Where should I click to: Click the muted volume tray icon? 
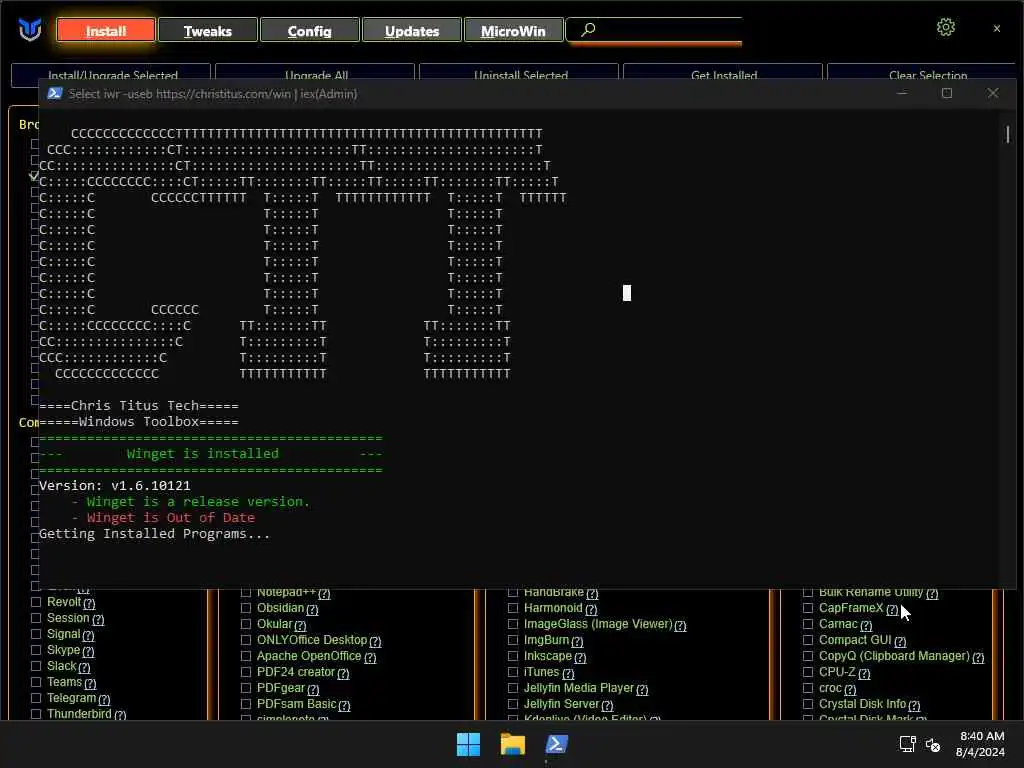933,744
